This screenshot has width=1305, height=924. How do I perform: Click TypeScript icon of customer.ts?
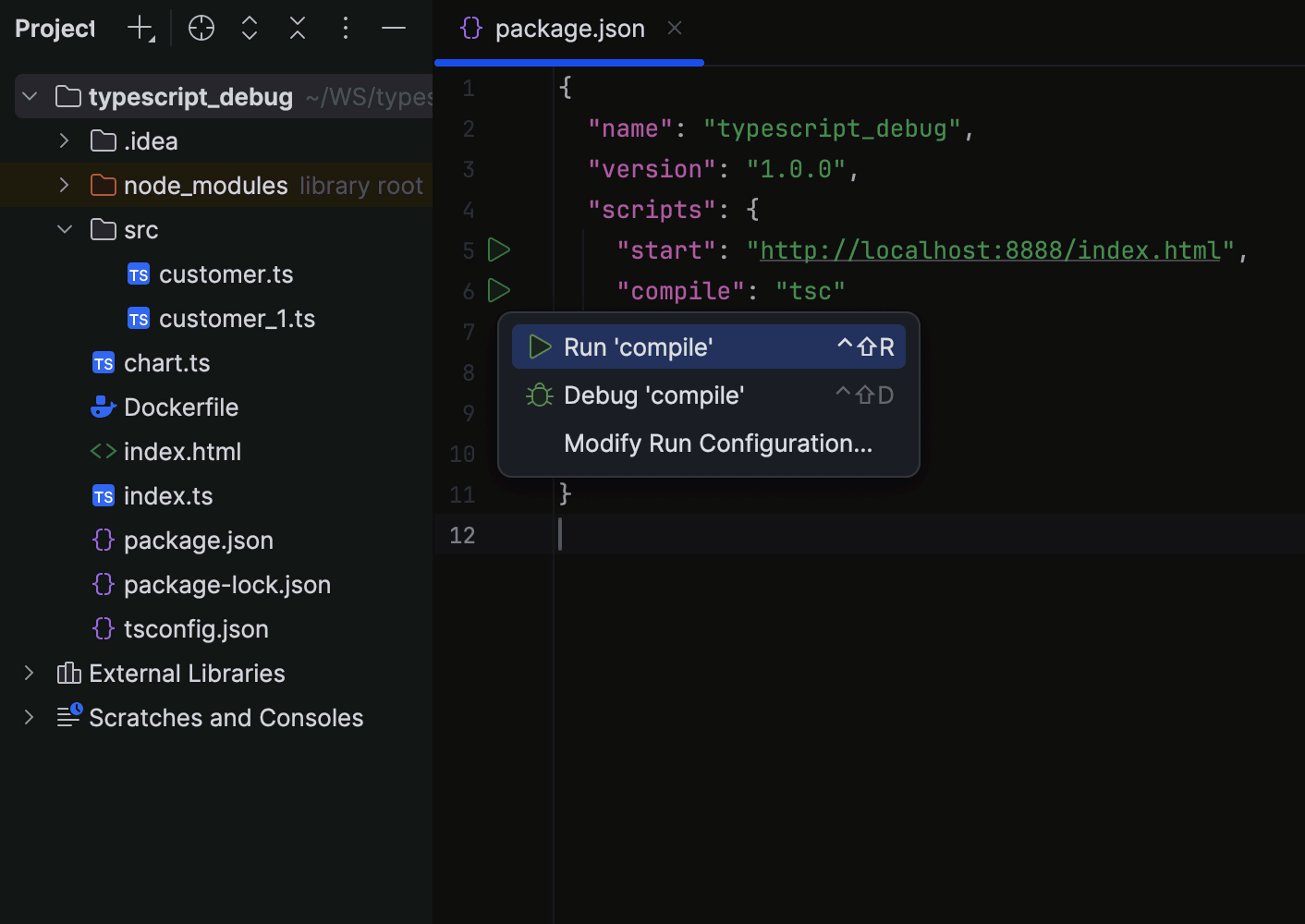point(139,274)
